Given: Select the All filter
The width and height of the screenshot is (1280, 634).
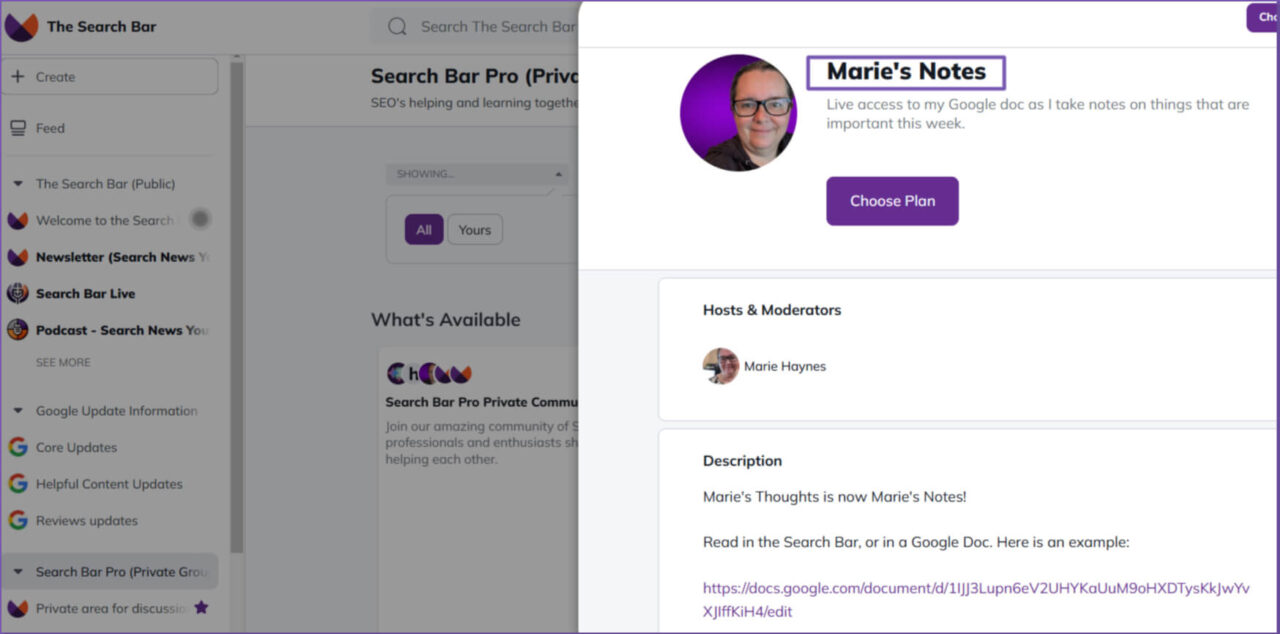Looking at the screenshot, I should (424, 230).
